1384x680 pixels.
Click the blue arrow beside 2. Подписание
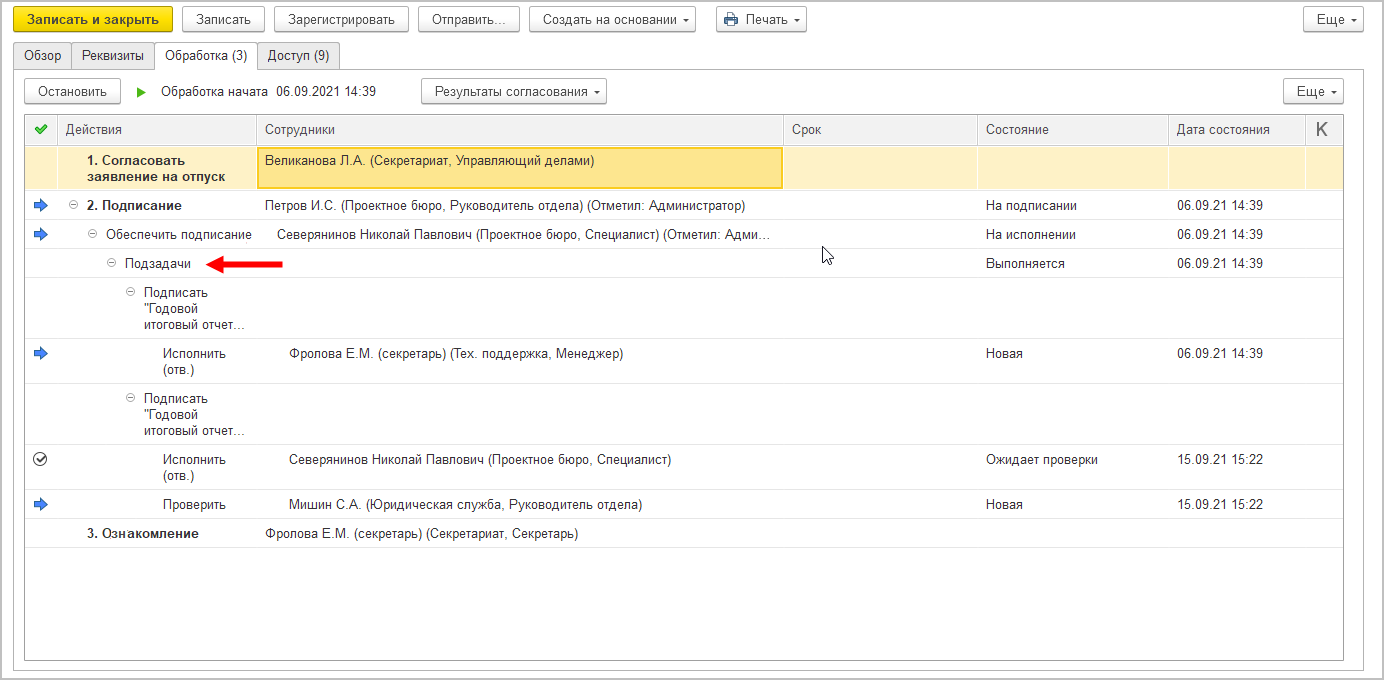point(41,205)
